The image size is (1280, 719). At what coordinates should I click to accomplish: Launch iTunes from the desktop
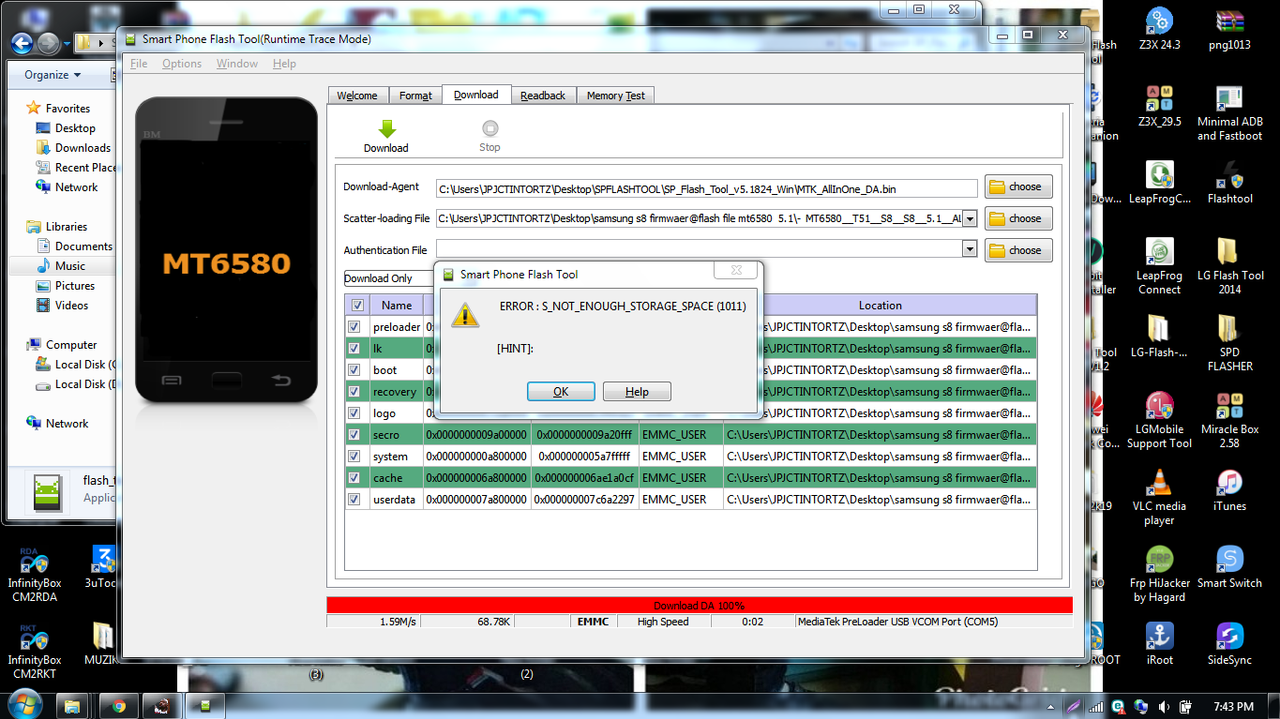[x=1229, y=483]
